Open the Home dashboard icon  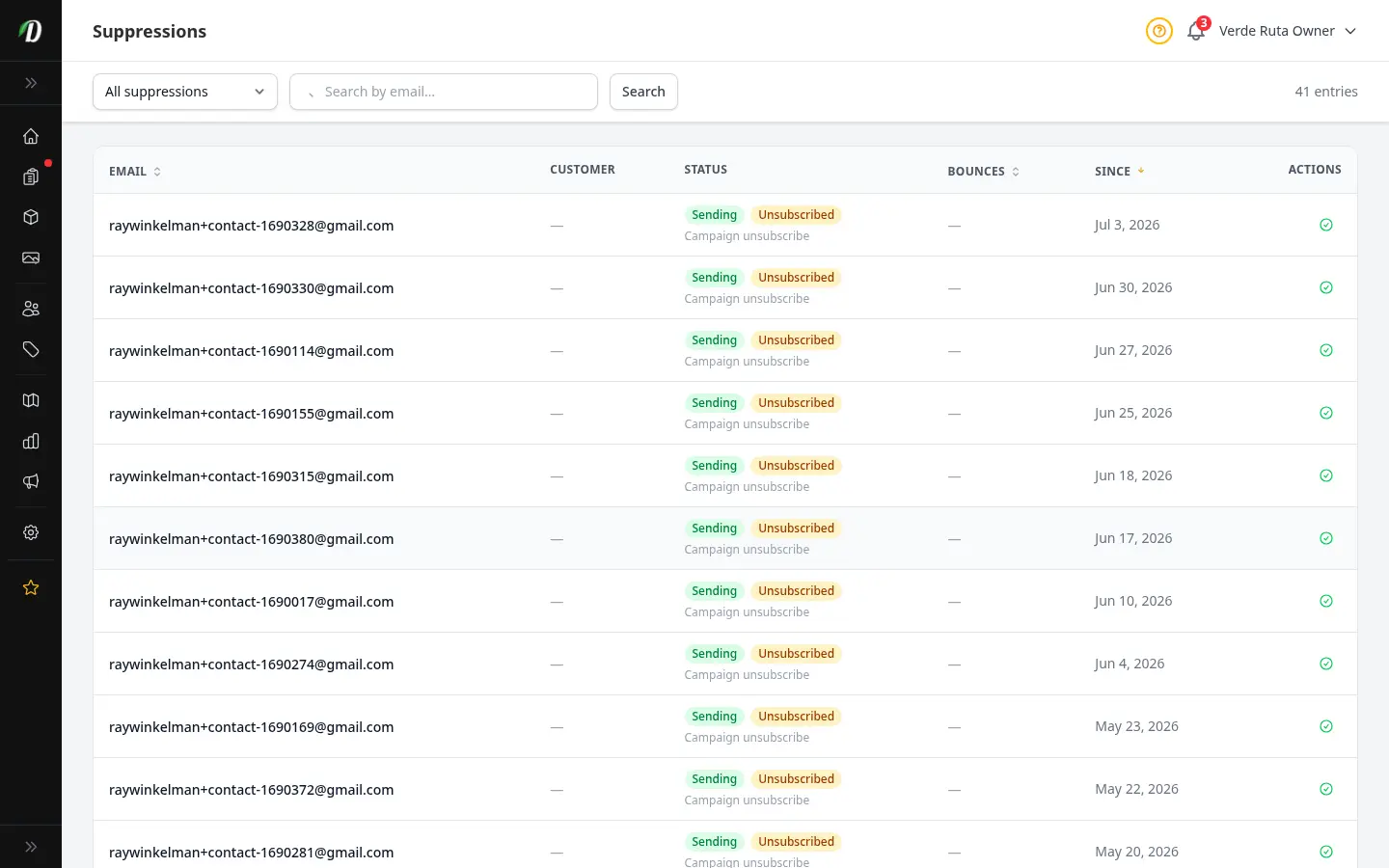[31, 136]
